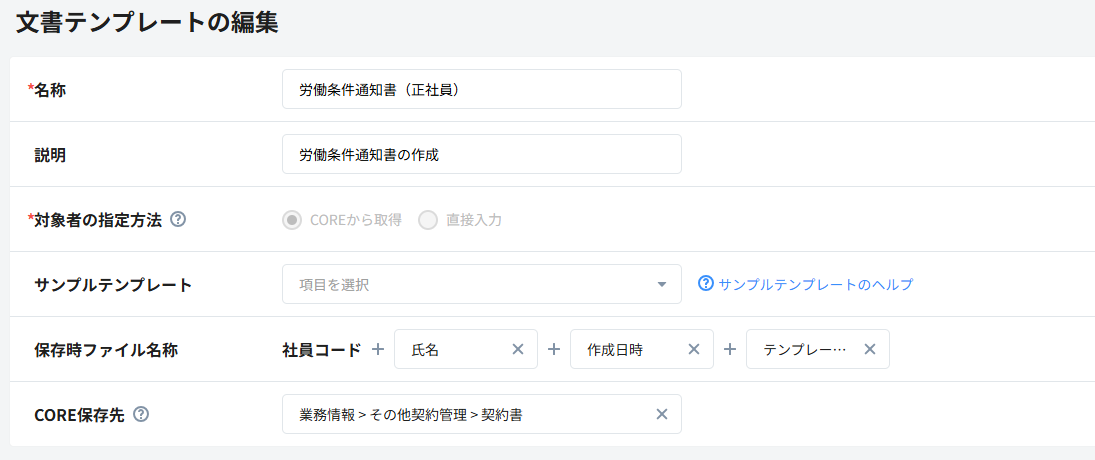Click the 名称 text input field
The height and width of the screenshot is (460, 1095).
(481, 89)
